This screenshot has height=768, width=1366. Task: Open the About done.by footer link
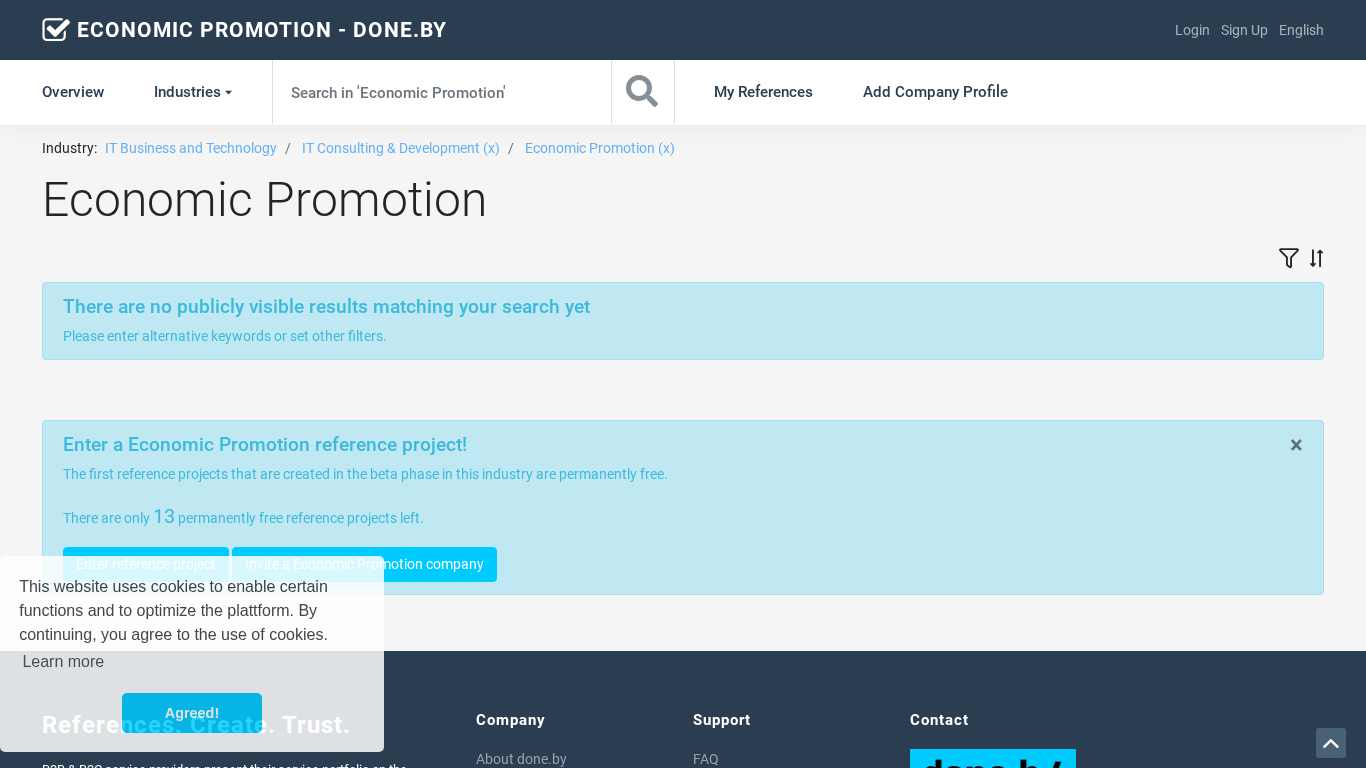click(521, 759)
